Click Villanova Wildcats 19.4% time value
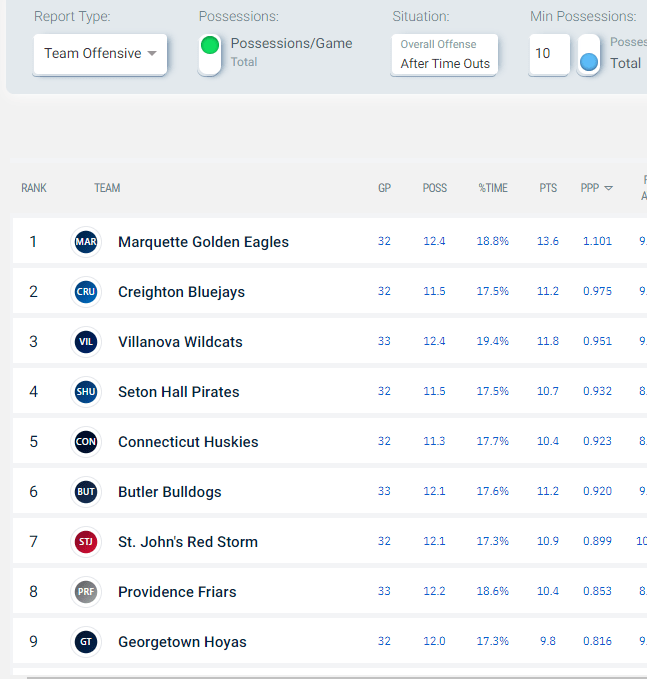Screen dimensions: 647x679 point(493,342)
